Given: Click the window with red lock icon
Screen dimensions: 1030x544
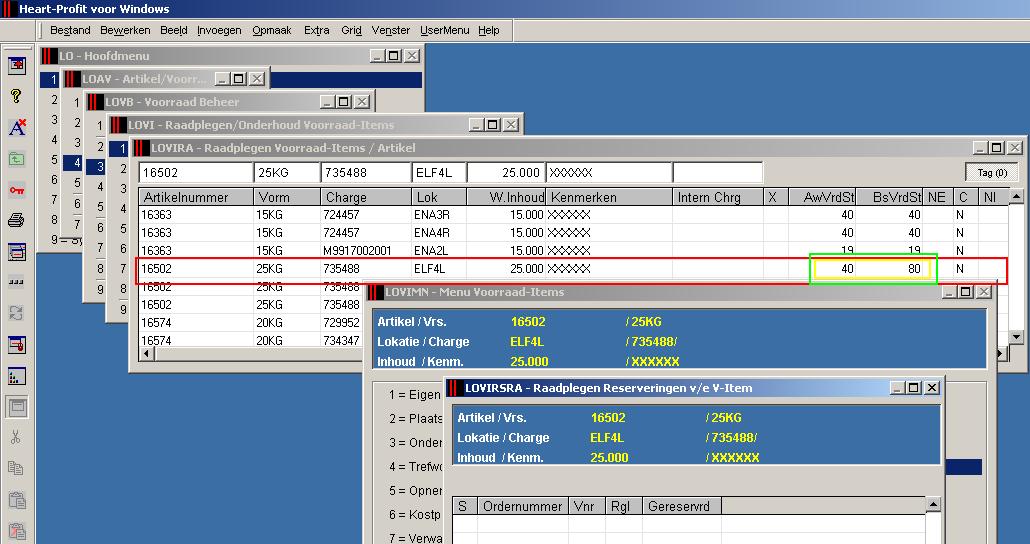Looking at the screenshot, I should (17, 344).
